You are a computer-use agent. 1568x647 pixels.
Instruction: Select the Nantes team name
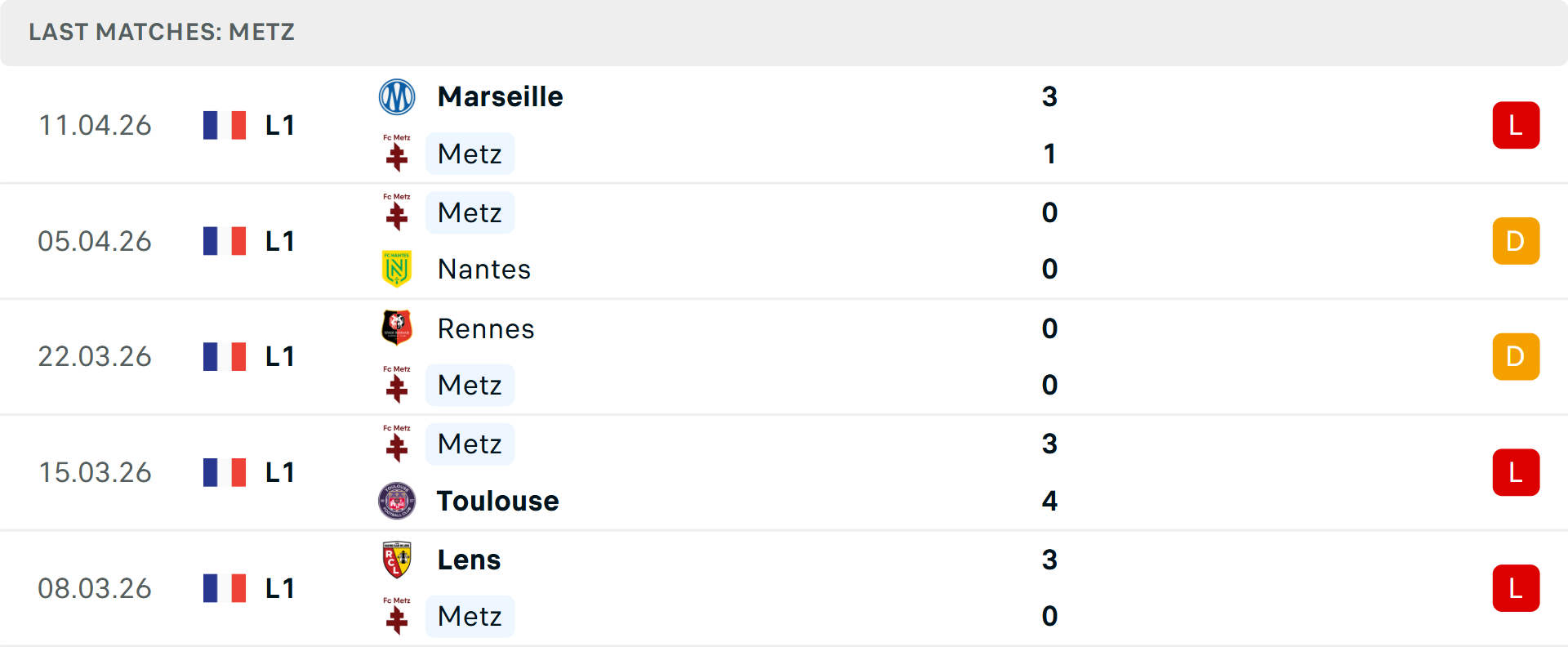point(483,269)
